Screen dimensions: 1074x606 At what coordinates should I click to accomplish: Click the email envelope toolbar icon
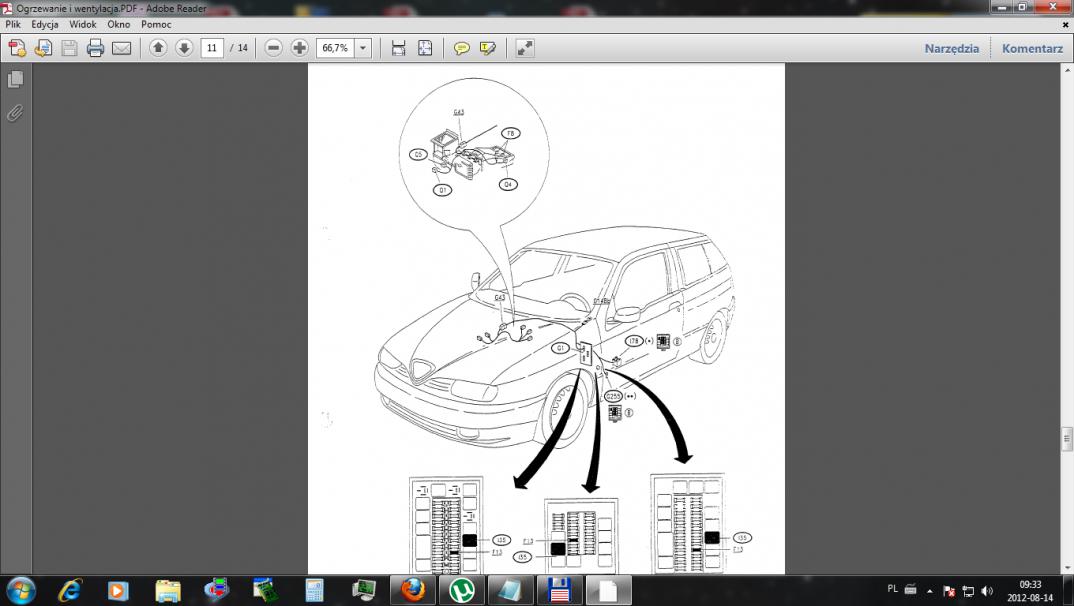pyautogui.click(x=121, y=48)
